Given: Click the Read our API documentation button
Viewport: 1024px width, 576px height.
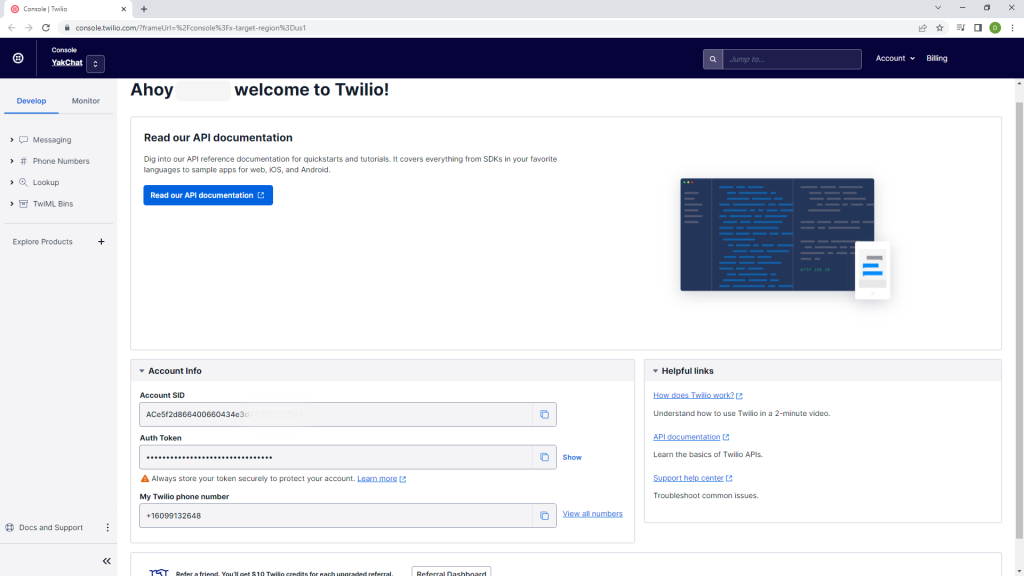Looking at the screenshot, I should tap(207, 195).
